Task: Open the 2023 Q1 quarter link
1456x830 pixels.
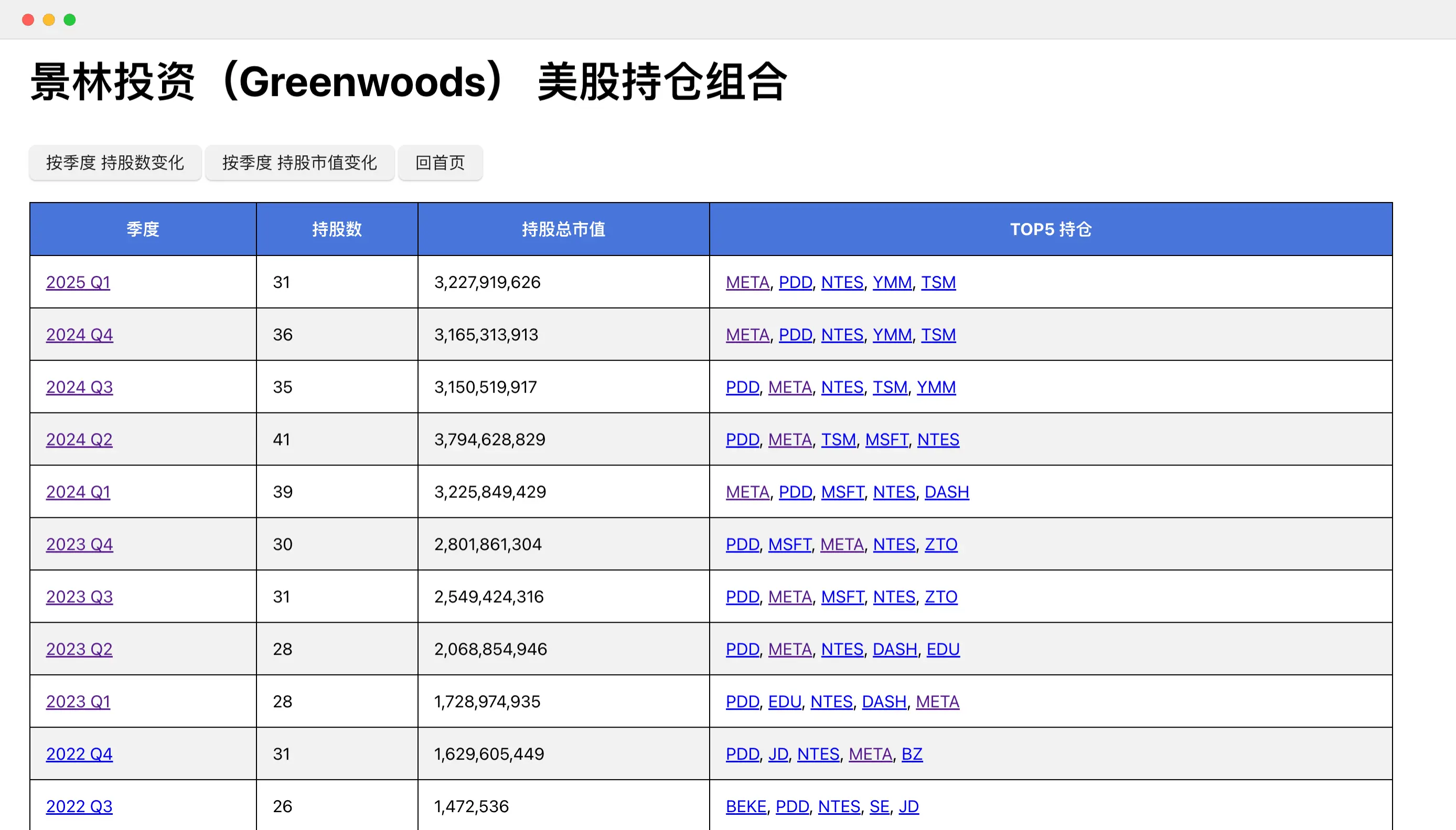Action: [x=78, y=702]
